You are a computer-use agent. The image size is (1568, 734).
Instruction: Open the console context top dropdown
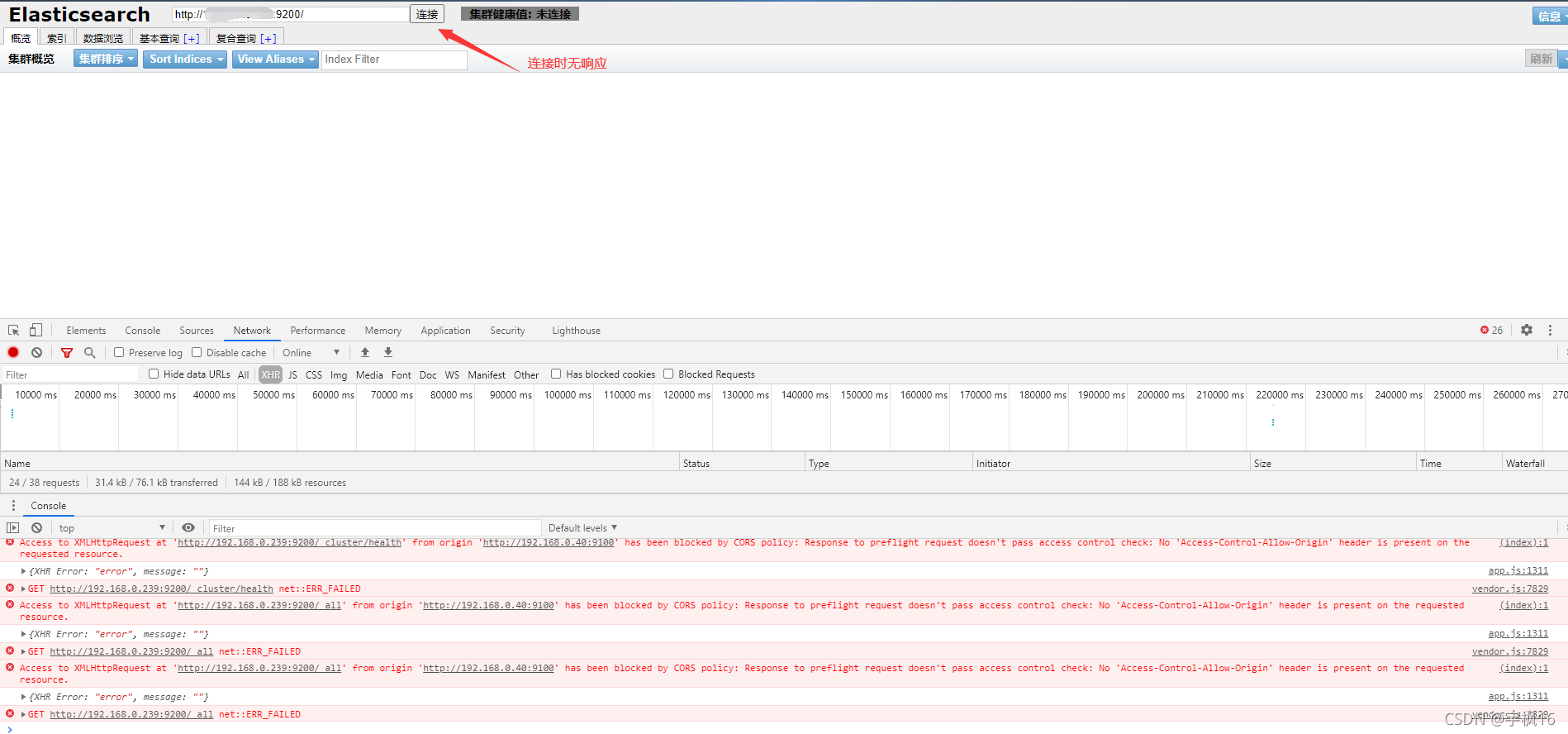pos(112,527)
